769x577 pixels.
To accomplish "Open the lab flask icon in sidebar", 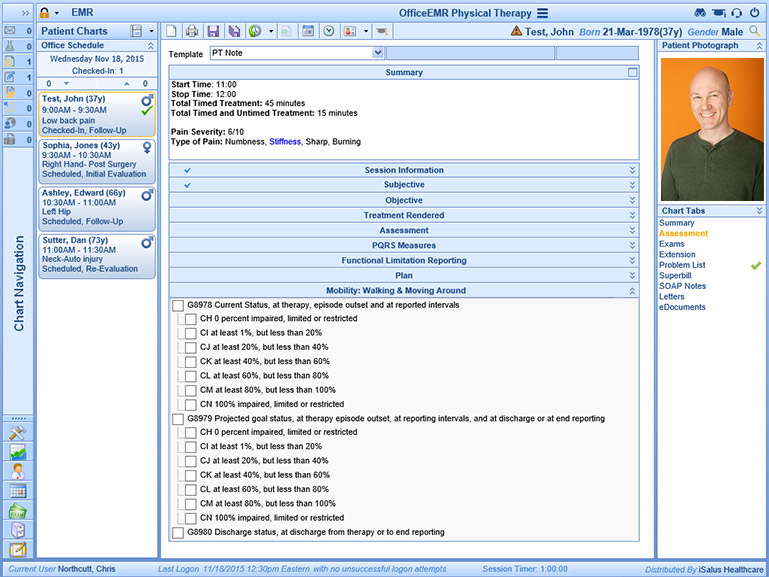I will [x=10, y=46].
